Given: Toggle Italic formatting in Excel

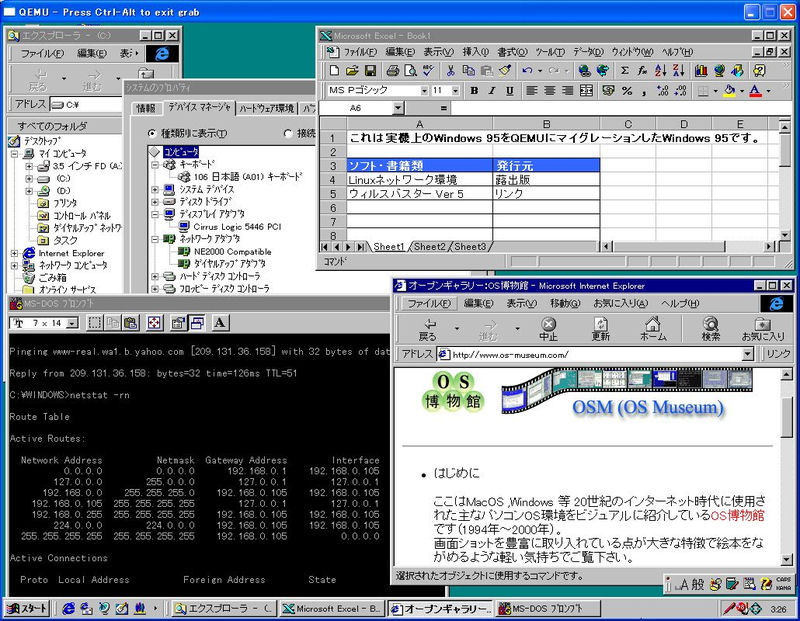Looking at the screenshot, I should pos(492,91).
